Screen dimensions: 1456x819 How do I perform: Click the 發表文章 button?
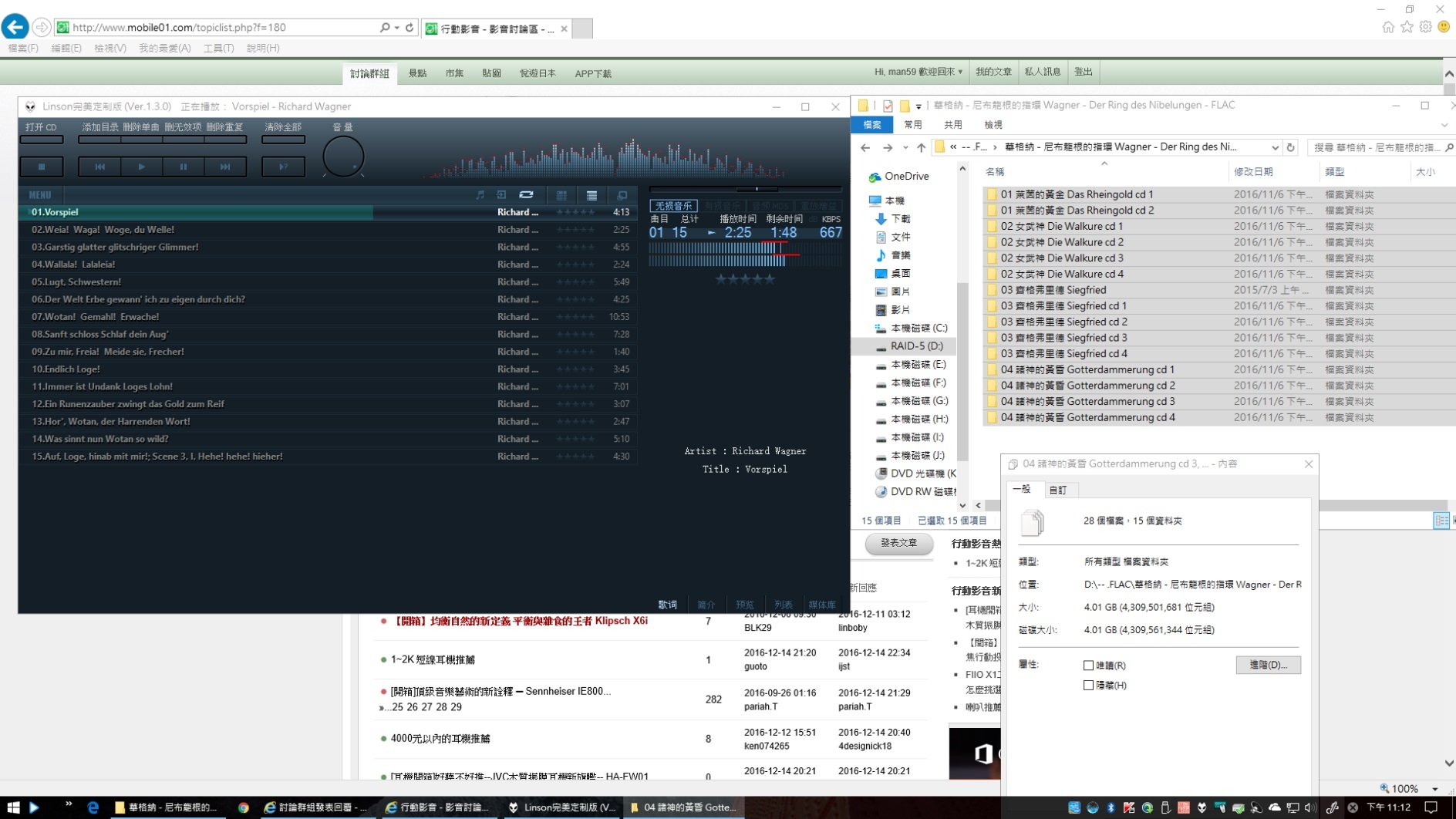click(898, 543)
